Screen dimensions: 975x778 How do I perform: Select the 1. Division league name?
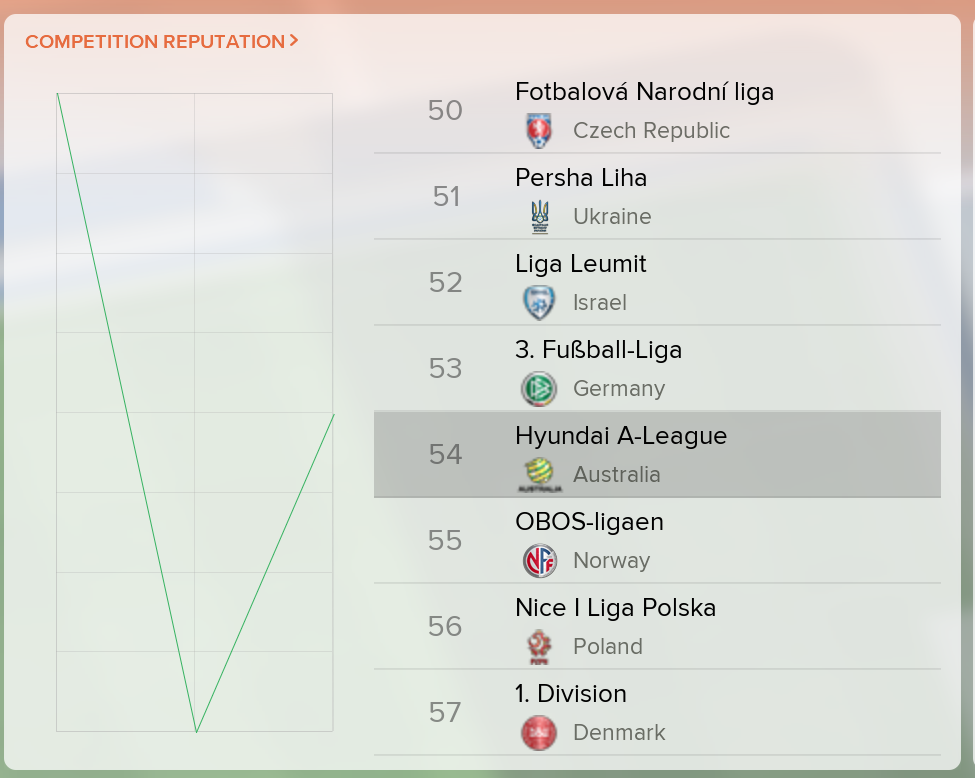pyautogui.click(x=571, y=694)
